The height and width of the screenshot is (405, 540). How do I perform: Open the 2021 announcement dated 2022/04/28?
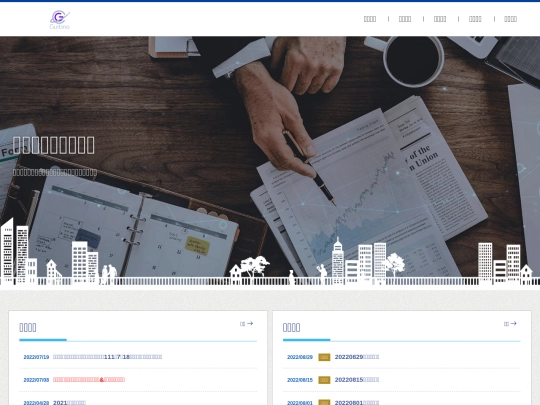coord(69,402)
